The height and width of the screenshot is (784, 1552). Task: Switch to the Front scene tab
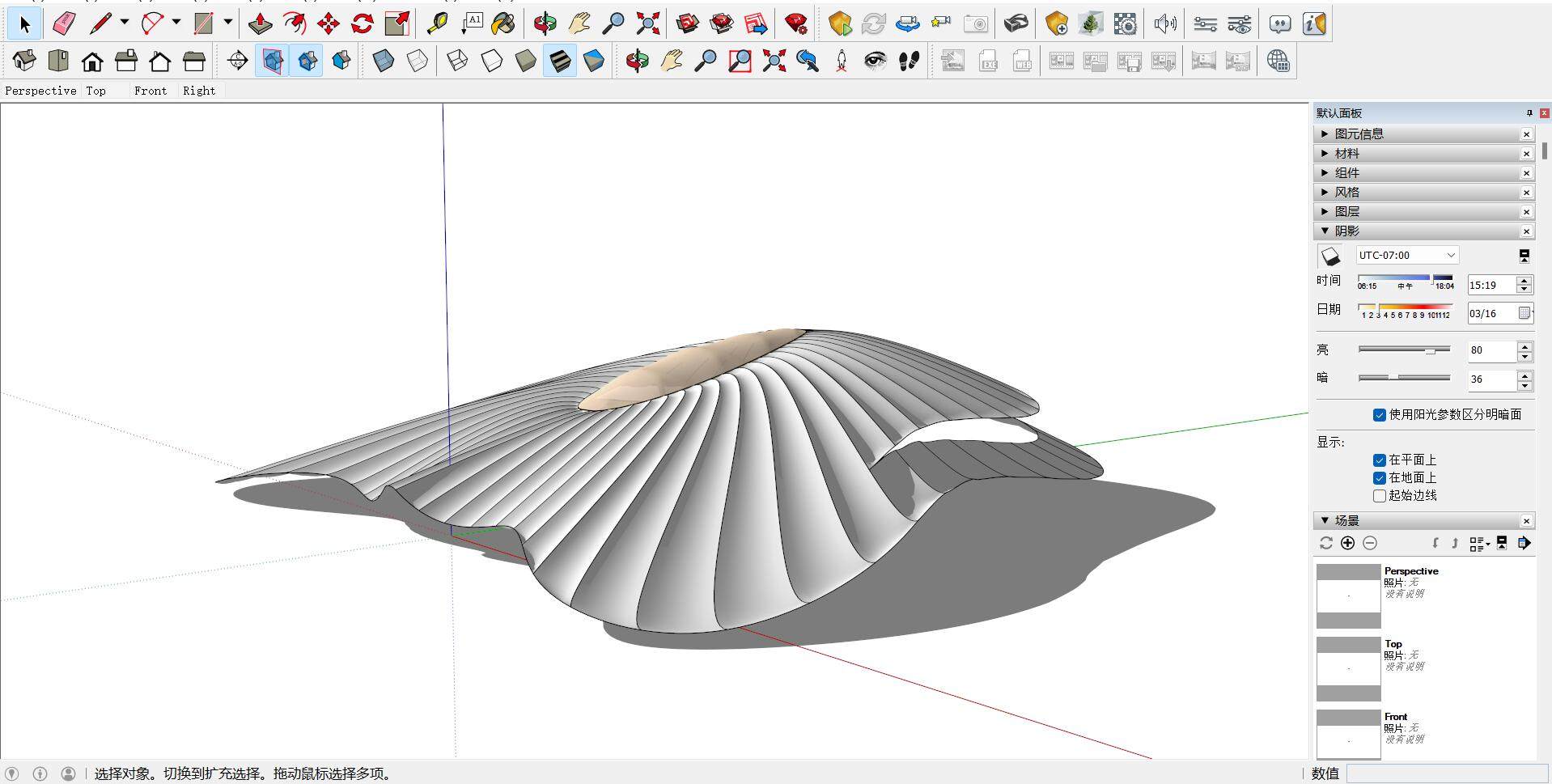pos(151,91)
